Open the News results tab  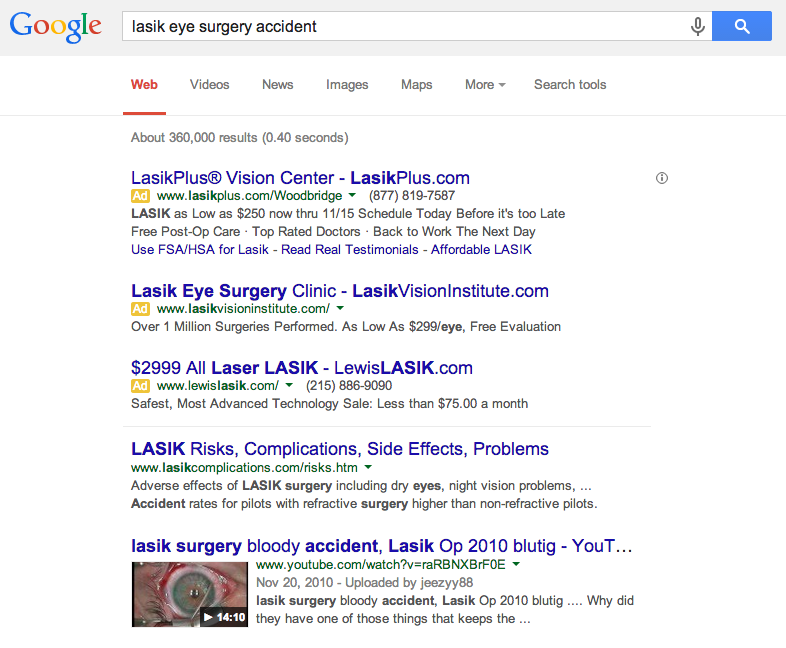point(278,85)
